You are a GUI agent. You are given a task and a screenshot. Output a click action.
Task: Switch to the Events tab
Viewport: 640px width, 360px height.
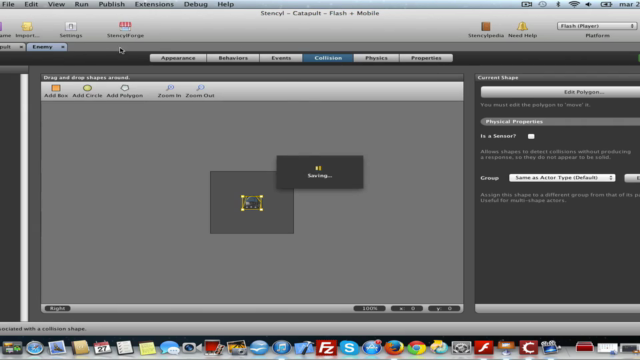coord(281,58)
